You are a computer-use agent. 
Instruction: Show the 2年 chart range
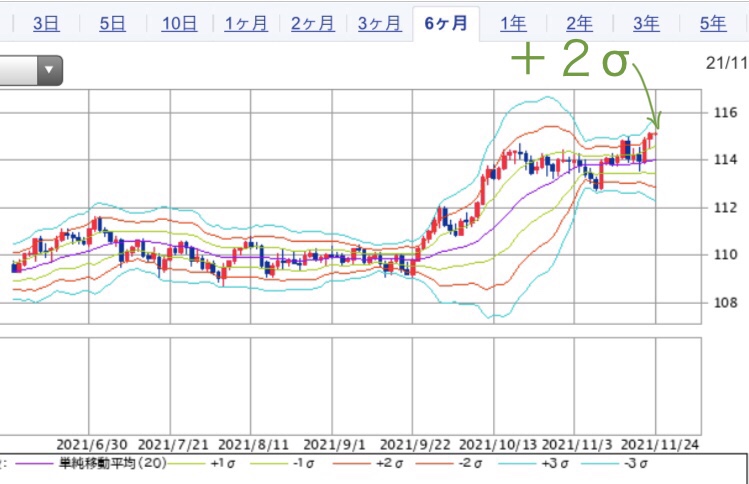coord(579,24)
